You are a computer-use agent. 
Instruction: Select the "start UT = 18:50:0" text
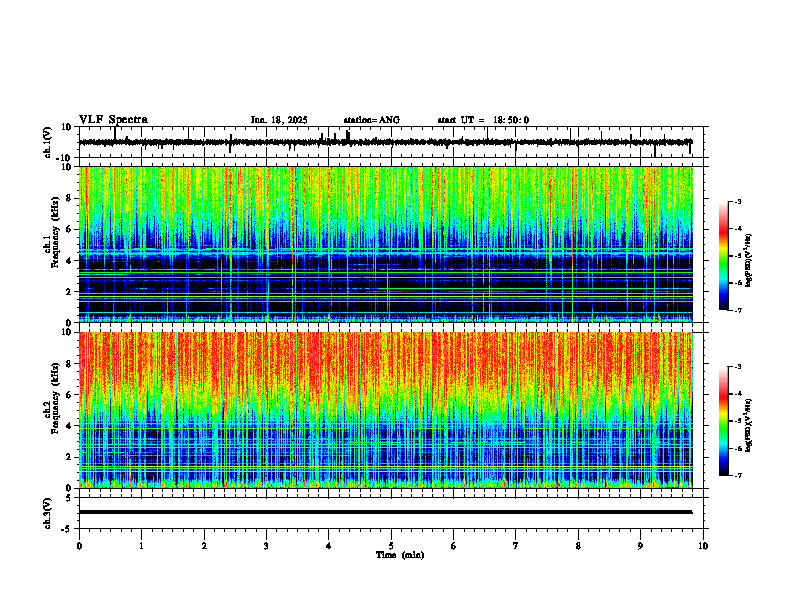pyautogui.click(x=483, y=120)
